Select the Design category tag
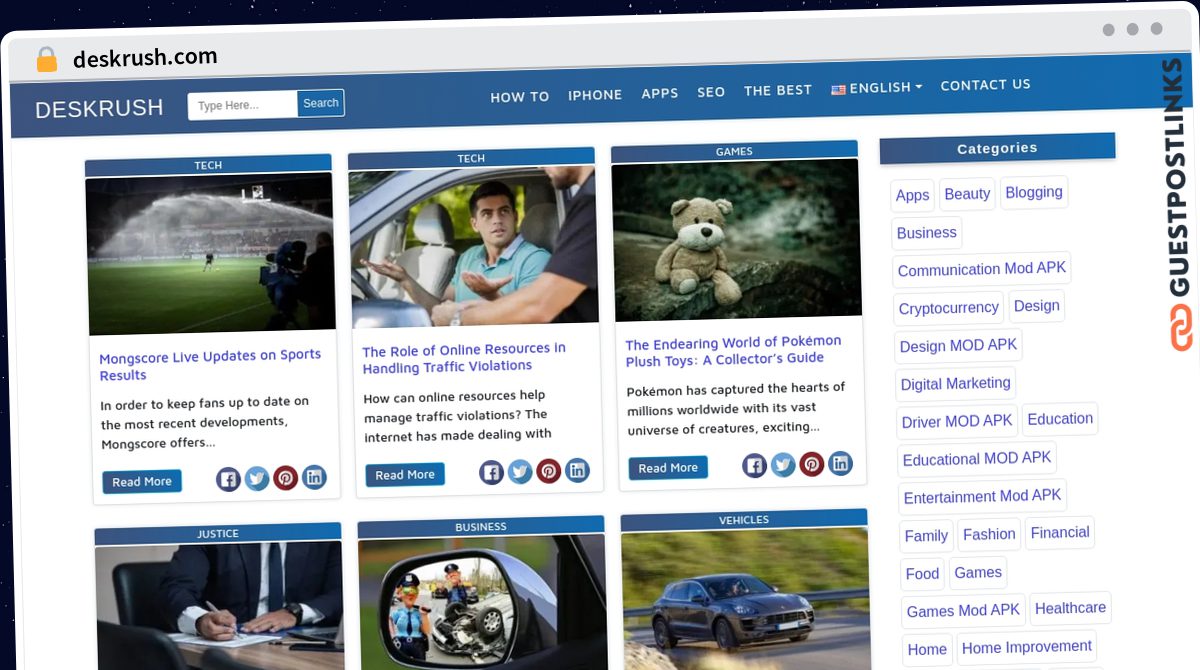This screenshot has width=1200, height=670. [x=1036, y=305]
